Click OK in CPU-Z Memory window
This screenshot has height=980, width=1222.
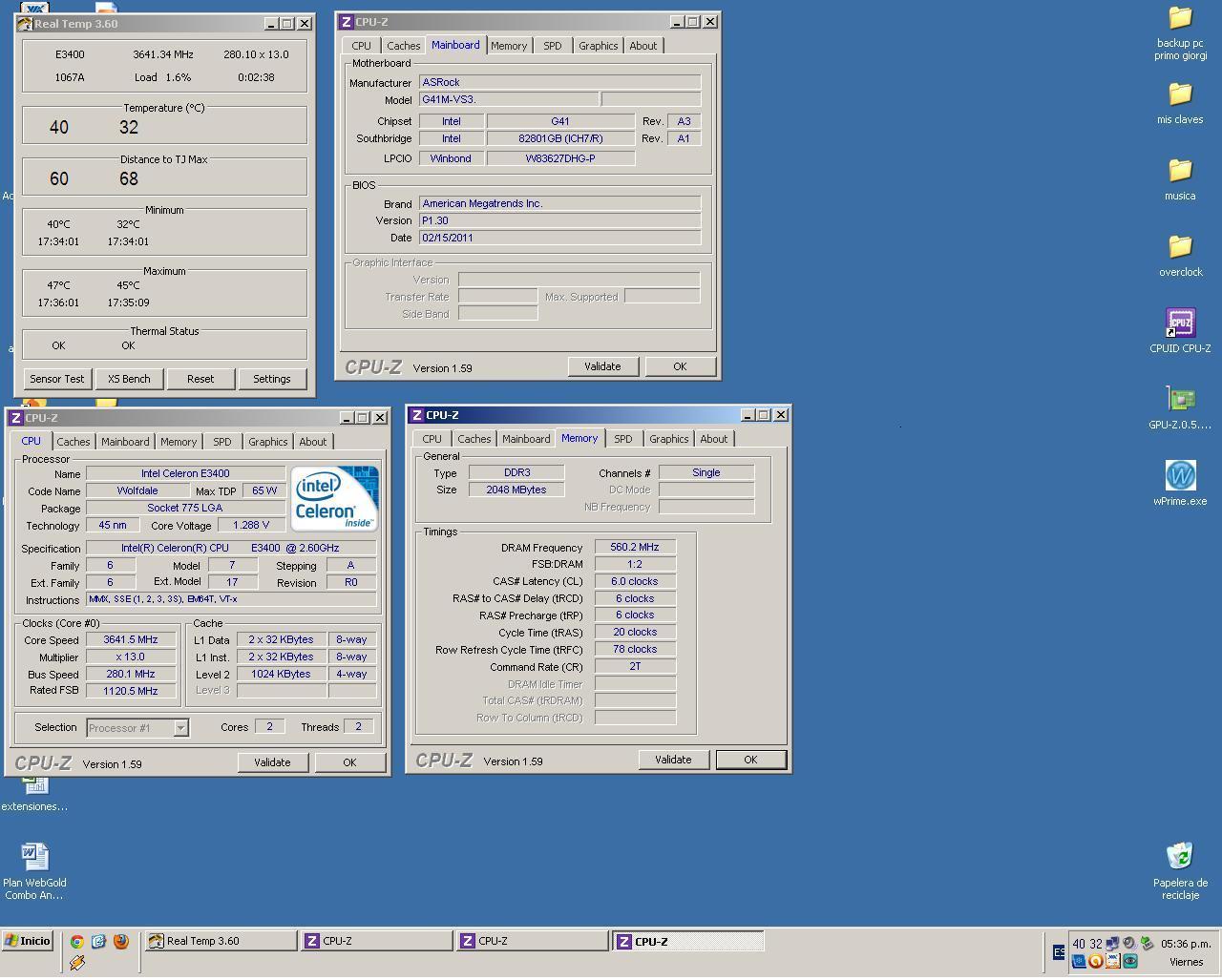click(x=750, y=760)
